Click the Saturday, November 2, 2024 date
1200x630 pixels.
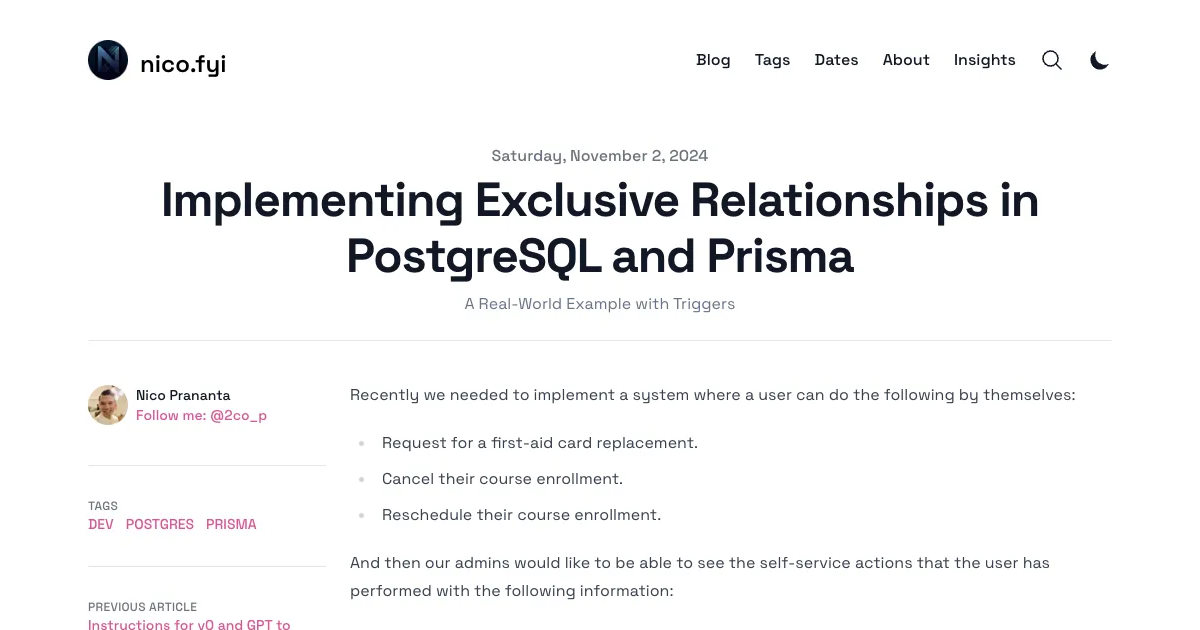[600, 156]
